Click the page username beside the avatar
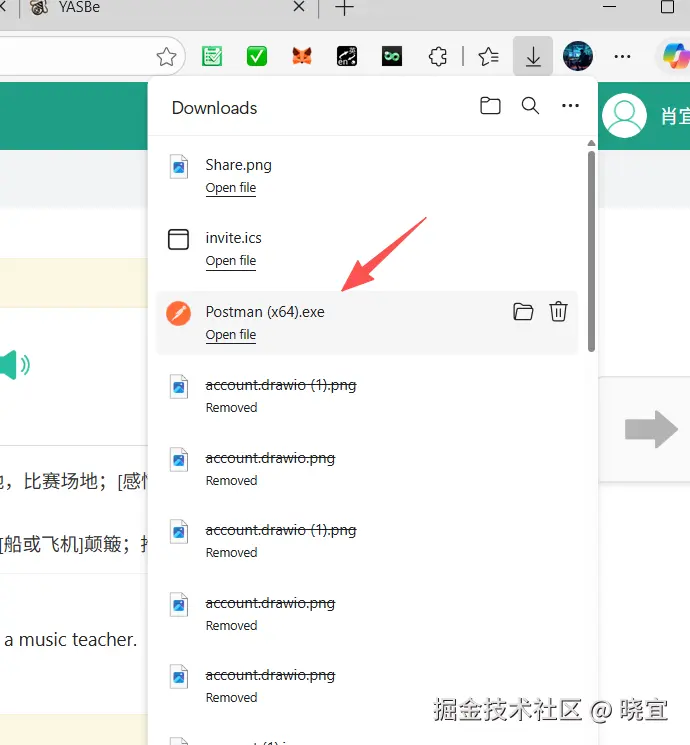The height and width of the screenshot is (745, 690). pos(675,116)
